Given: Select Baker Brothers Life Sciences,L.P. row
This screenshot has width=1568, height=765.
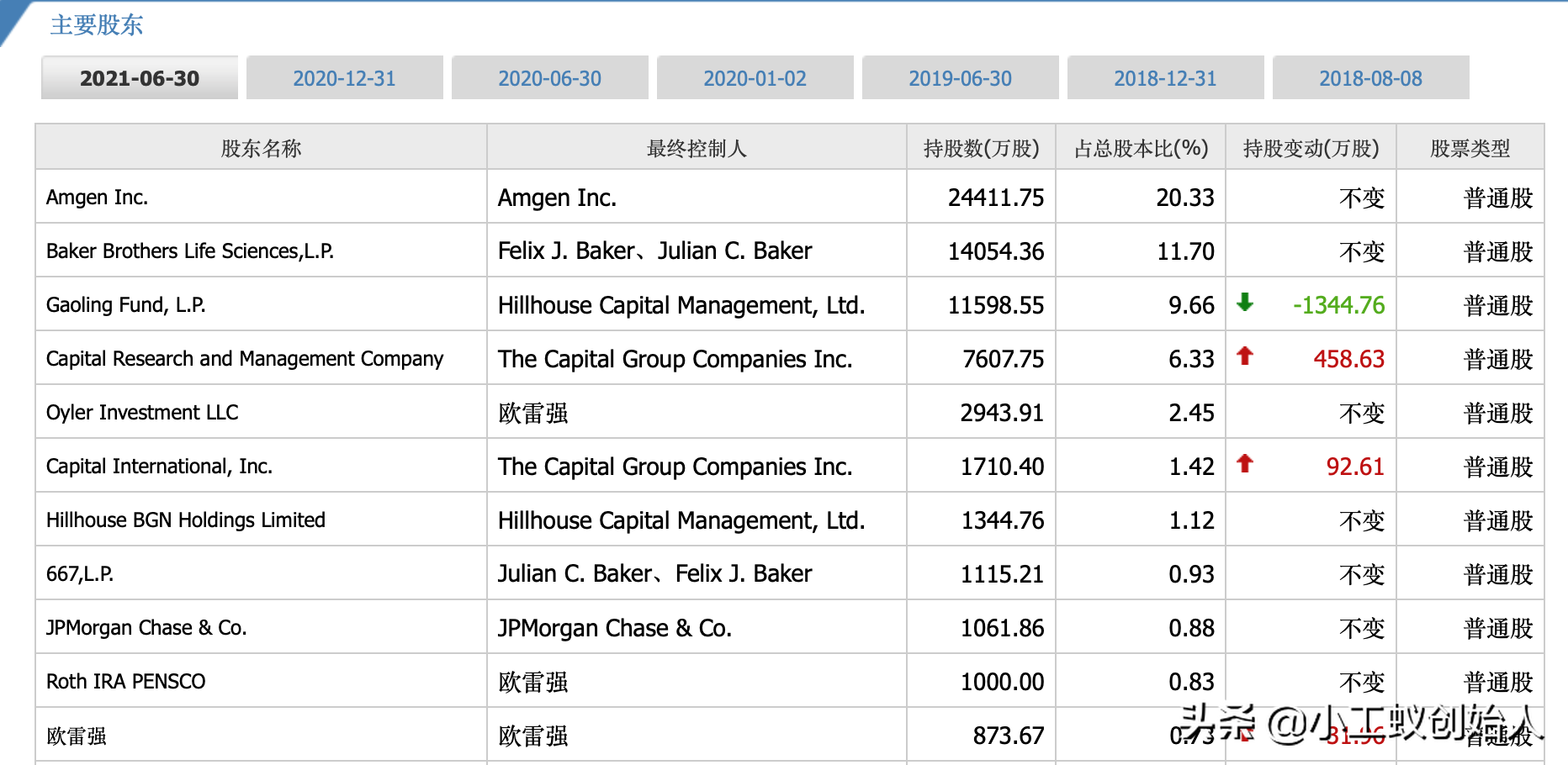Looking at the screenshot, I should point(190,251).
